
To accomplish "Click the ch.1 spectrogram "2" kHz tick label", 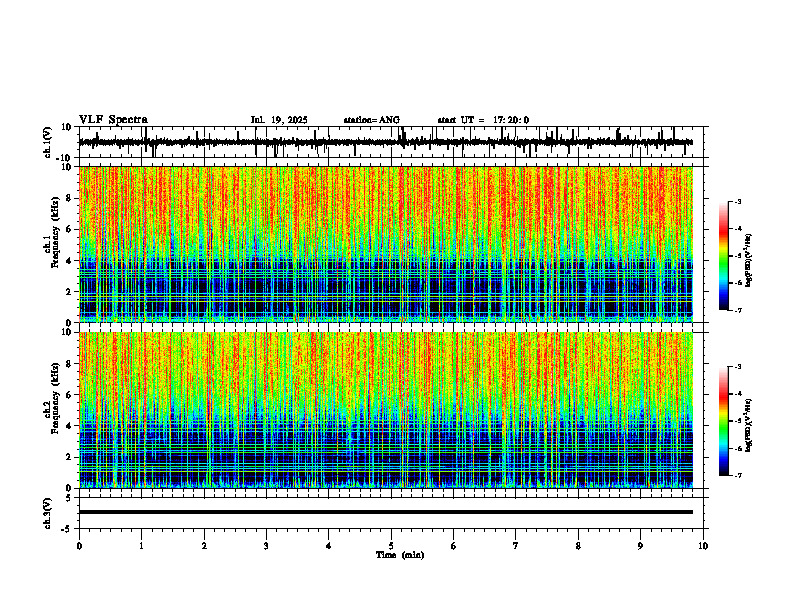I will (x=69, y=292).
